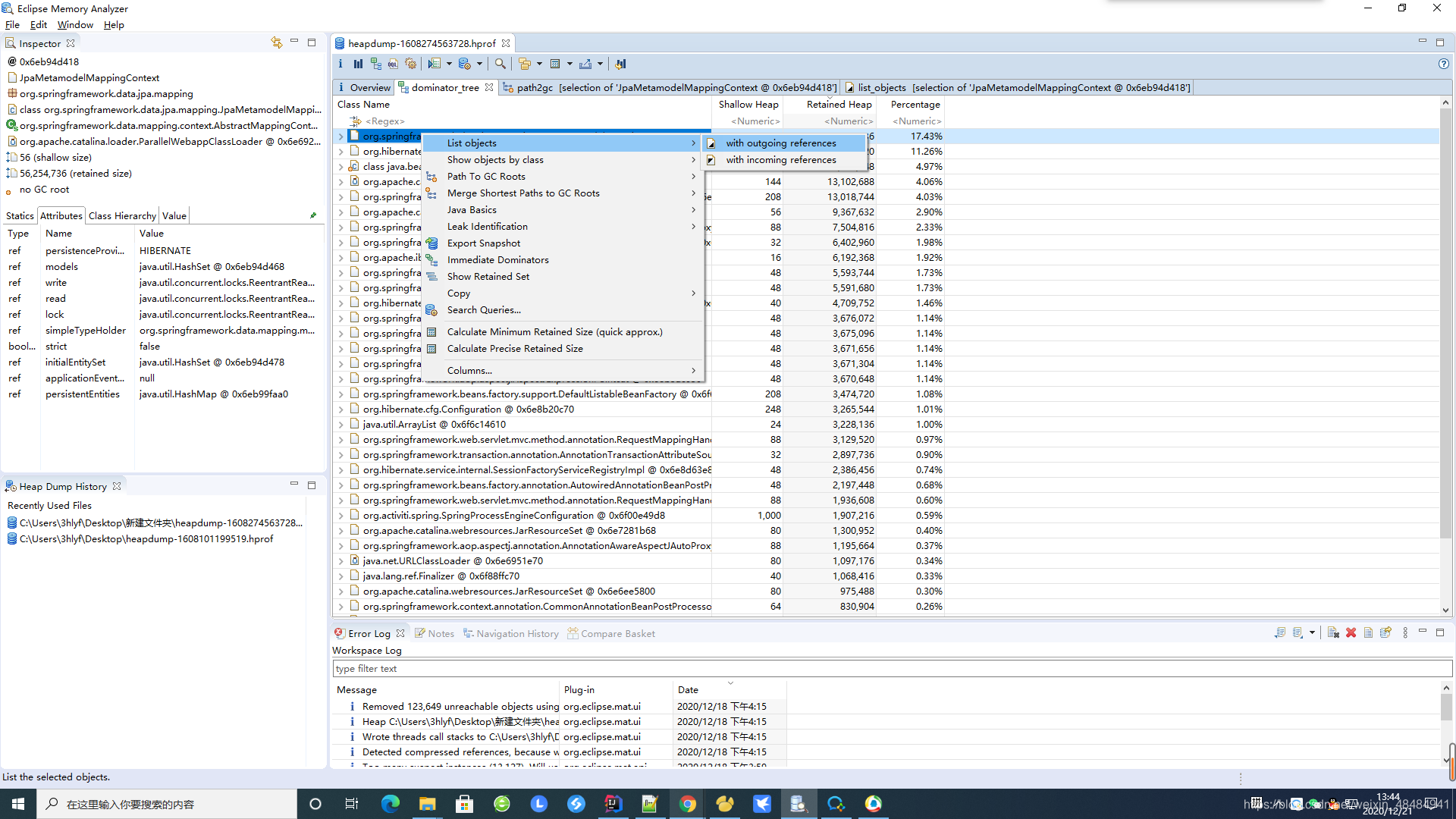This screenshot has height=819, width=1456.
Task: Run expert system test report
Action: pyautogui.click(x=434, y=64)
